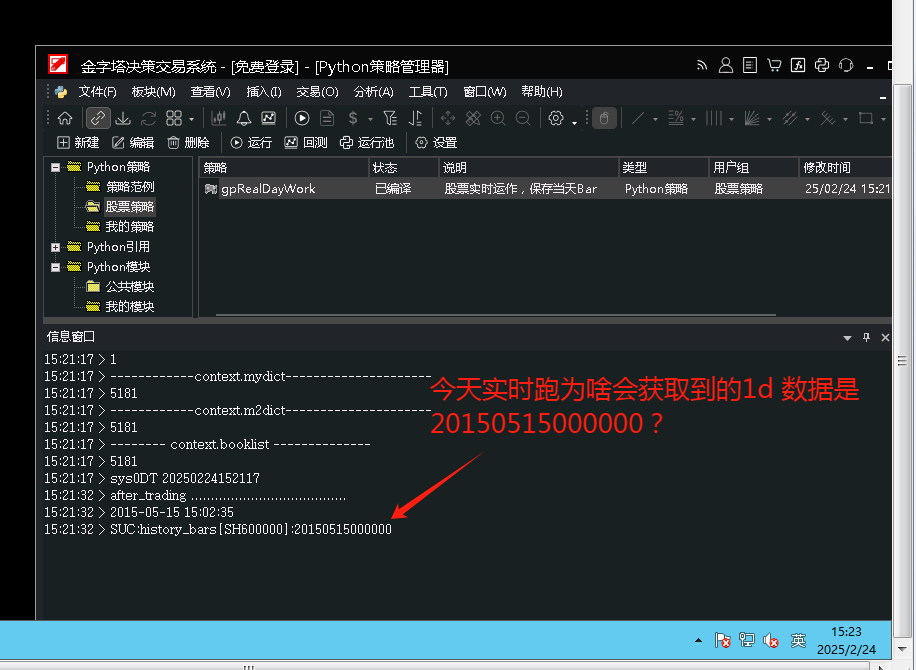Click the headset customer service icon
This screenshot has width=916, height=670.
pyautogui.click(x=846, y=66)
